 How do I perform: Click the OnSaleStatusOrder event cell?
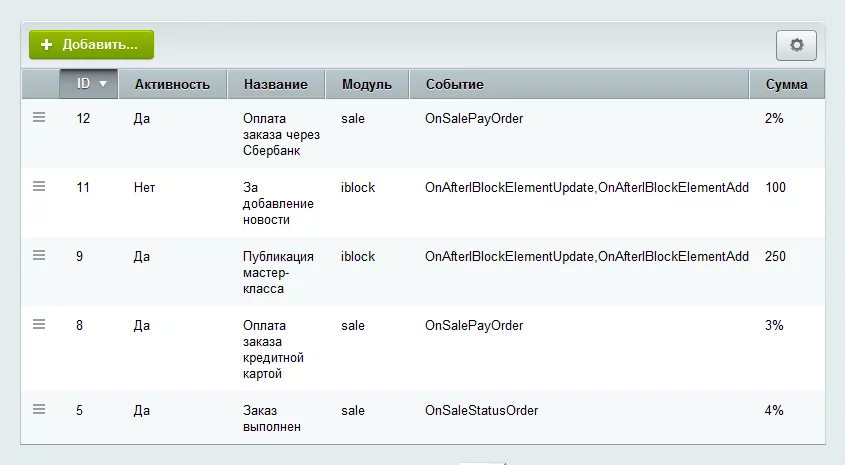[x=481, y=410]
